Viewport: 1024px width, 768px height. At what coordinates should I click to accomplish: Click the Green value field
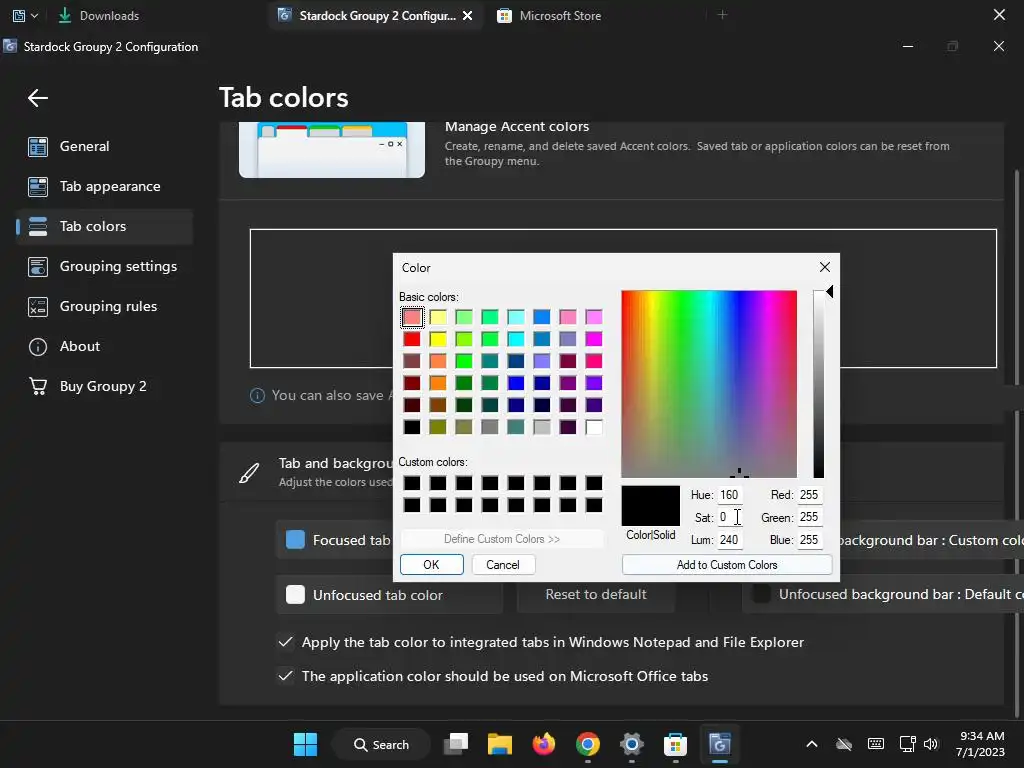pos(809,517)
